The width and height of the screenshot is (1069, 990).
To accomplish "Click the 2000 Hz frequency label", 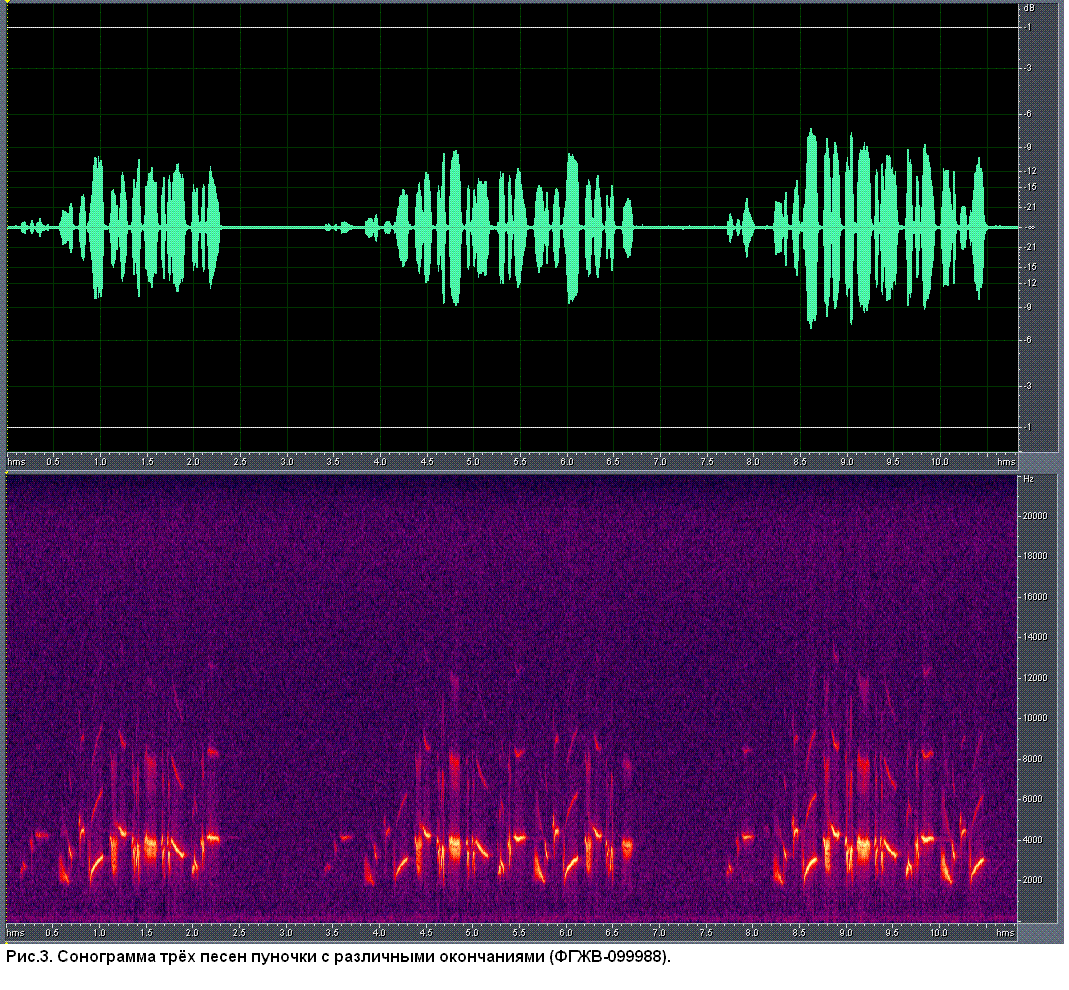I will pos(1033,882).
